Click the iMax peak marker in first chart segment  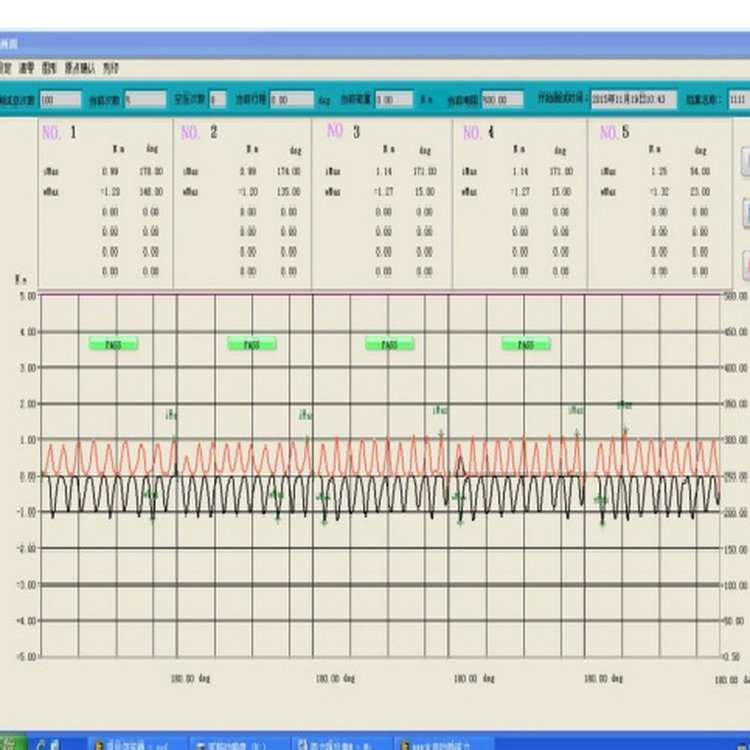click(x=171, y=415)
